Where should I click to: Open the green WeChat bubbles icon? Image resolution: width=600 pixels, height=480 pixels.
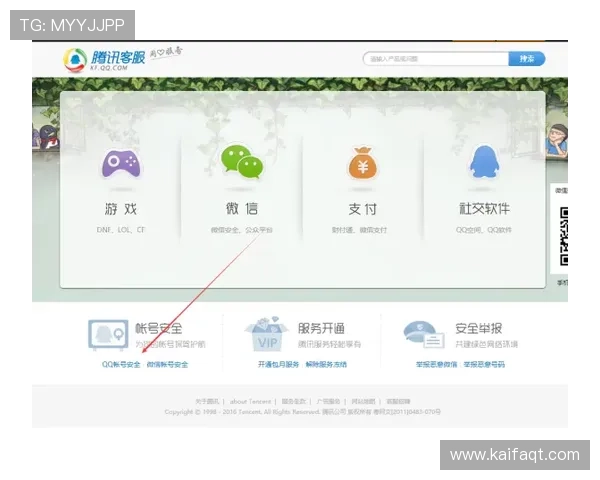coord(242,162)
